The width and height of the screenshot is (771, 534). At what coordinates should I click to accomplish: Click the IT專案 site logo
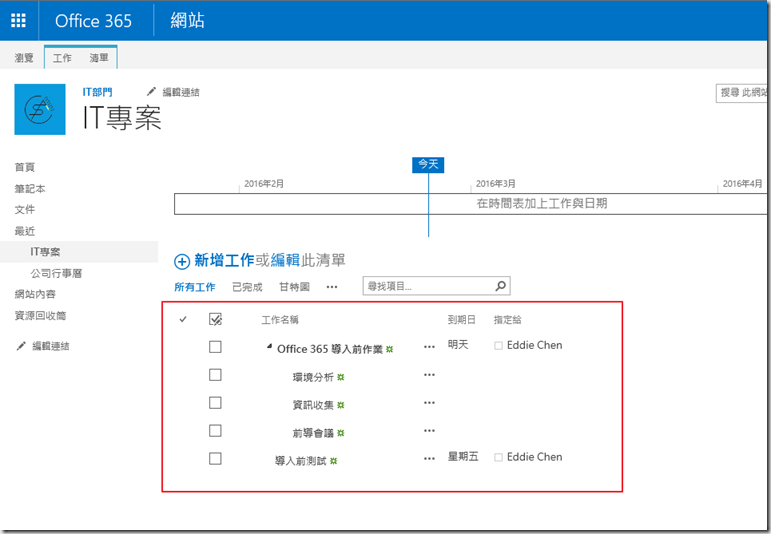click(40, 109)
